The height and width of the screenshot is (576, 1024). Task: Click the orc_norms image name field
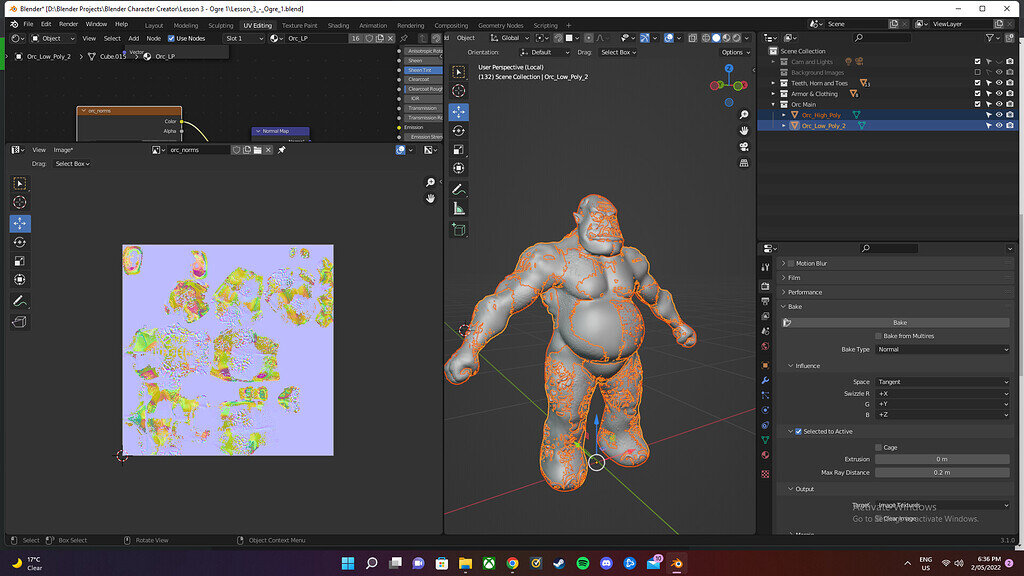[199, 150]
